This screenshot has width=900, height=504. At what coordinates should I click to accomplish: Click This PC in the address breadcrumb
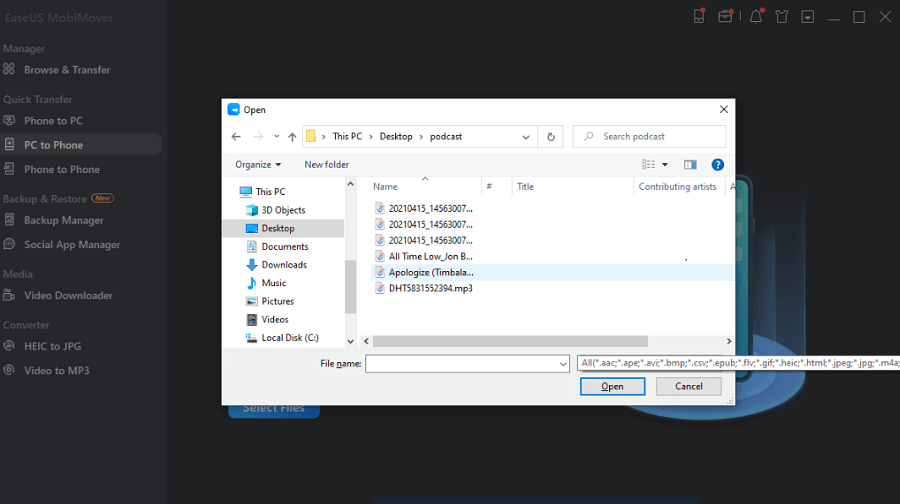click(x=347, y=137)
